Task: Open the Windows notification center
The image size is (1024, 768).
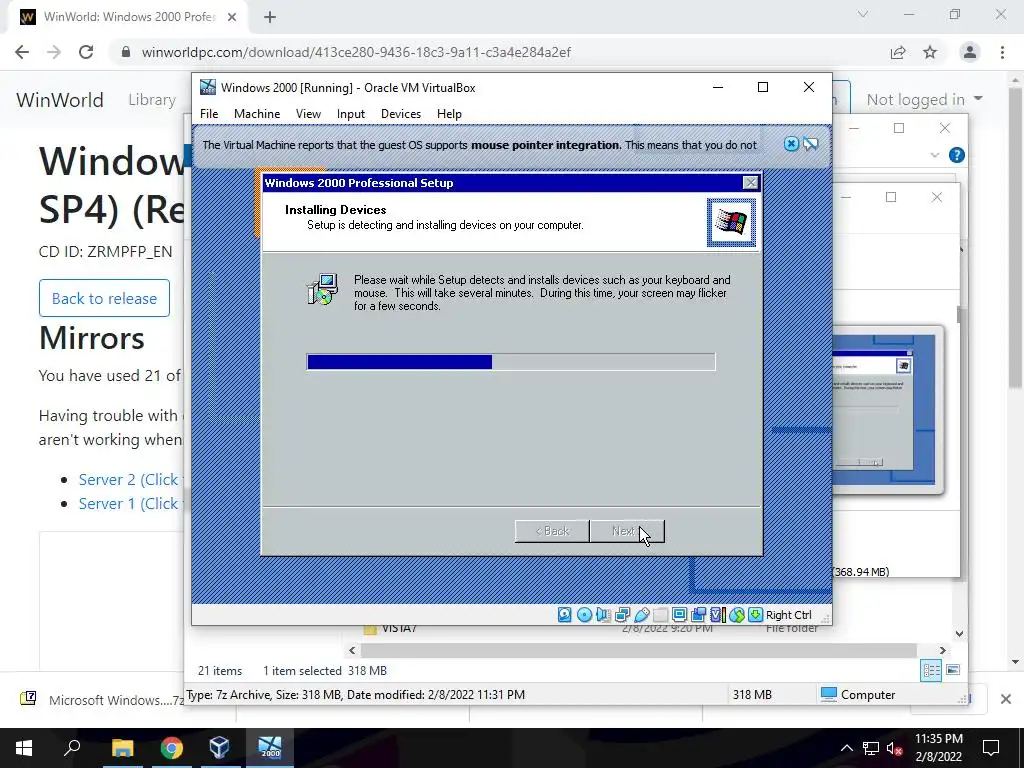Action: (x=991, y=748)
